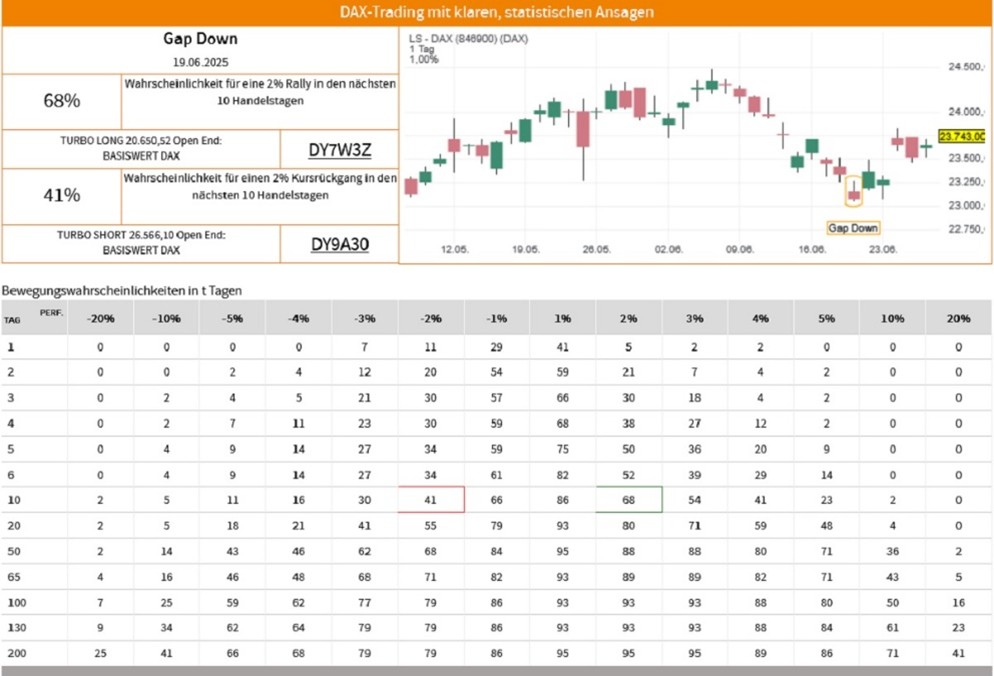Click the 2% Kursrückgang probability description text
Viewport: 994px width, 676px height.
point(260,186)
